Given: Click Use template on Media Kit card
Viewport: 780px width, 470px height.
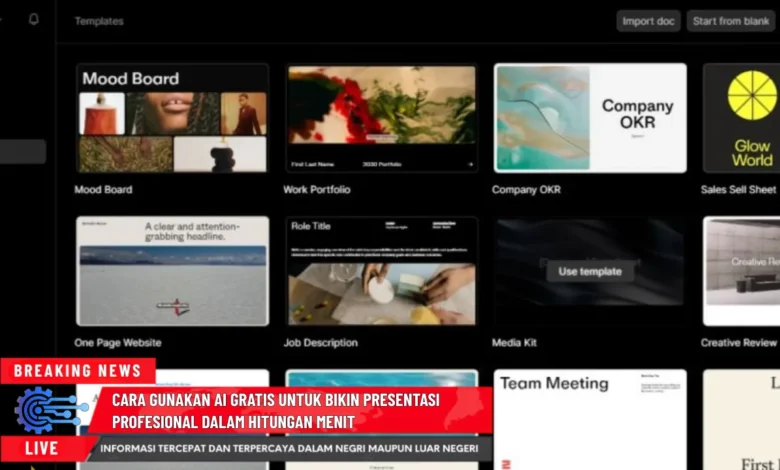Looking at the screenshot, I should pos(589,271).
